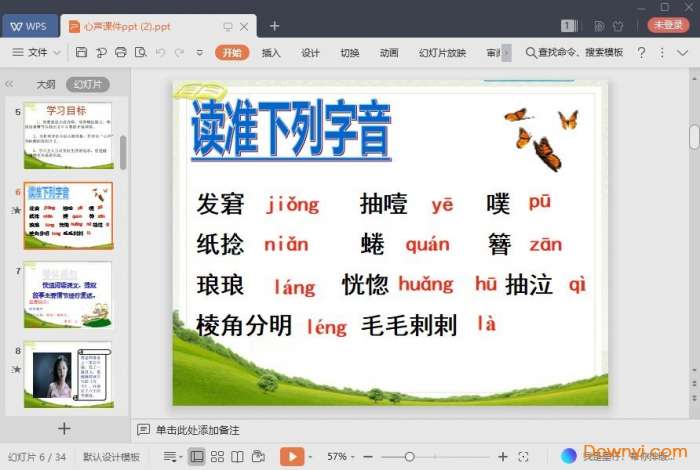700x470 pixels.
Task: Open the 插入 ribbon tab
Action: (x=271, y=52)
